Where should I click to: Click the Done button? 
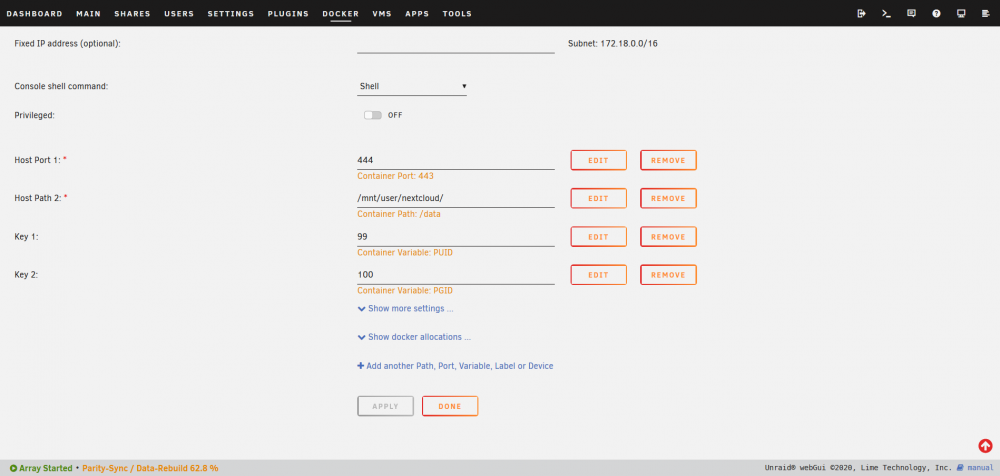450,406
